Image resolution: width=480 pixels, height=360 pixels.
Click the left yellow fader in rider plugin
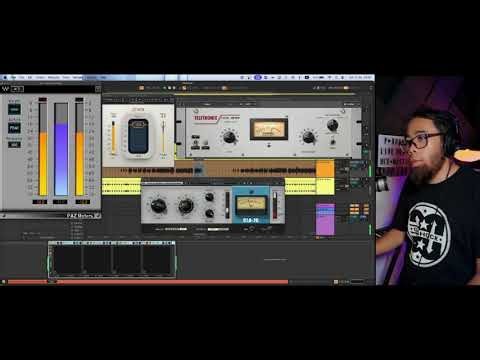click(113, 138)
